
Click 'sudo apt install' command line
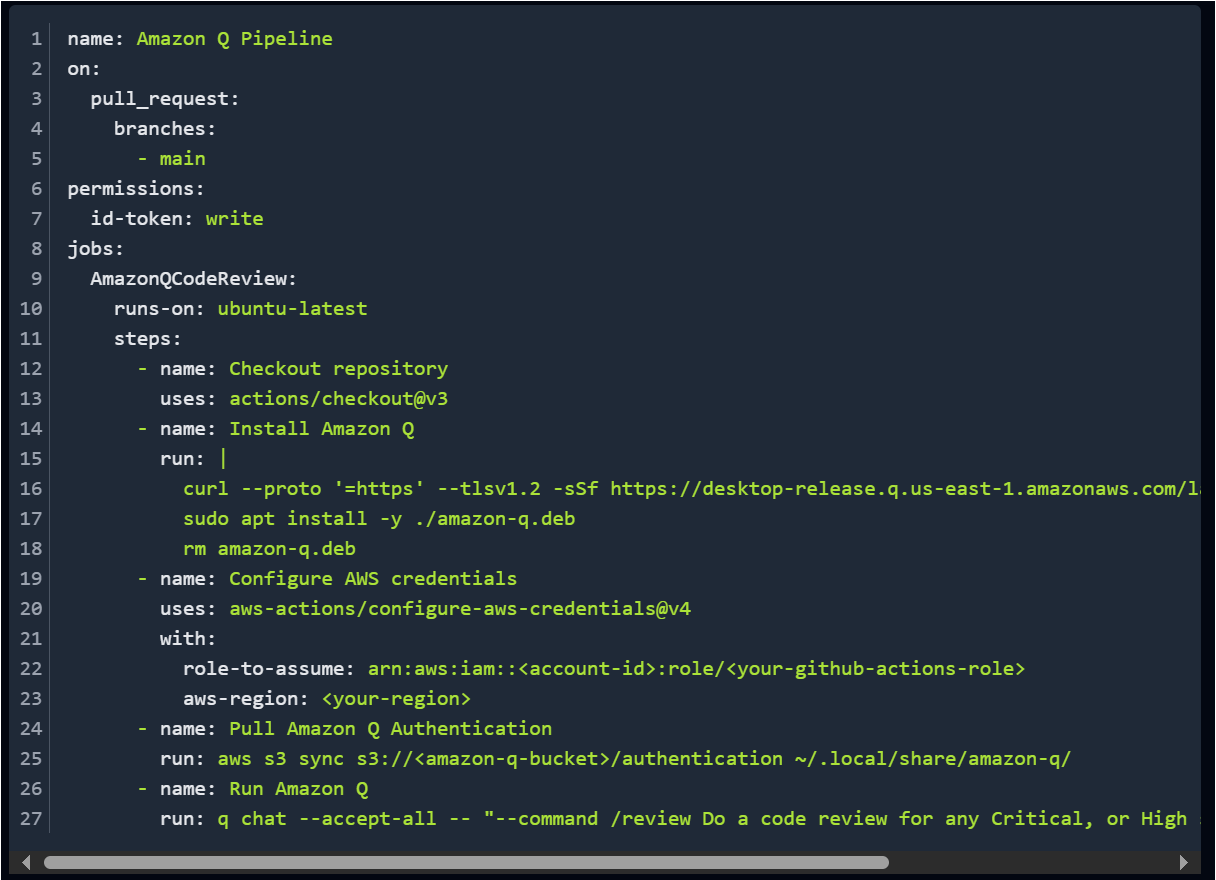click(x=379, y=519)
